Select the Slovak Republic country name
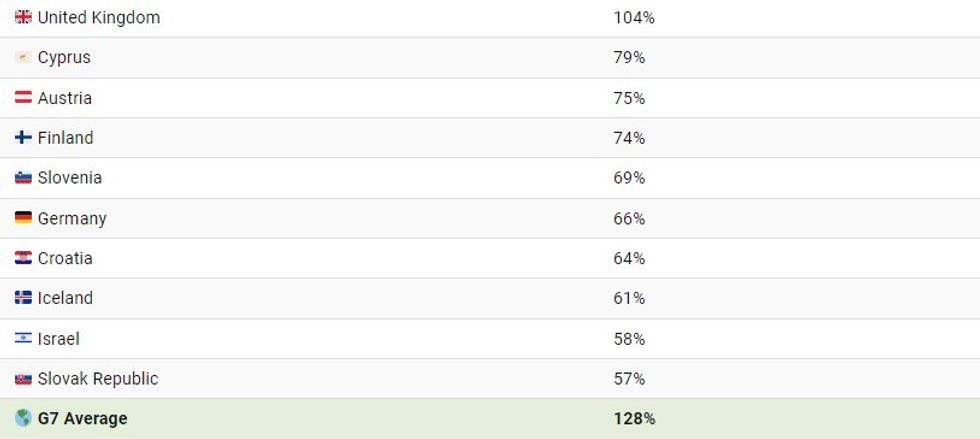980x439 pixels. click(98, 379)
